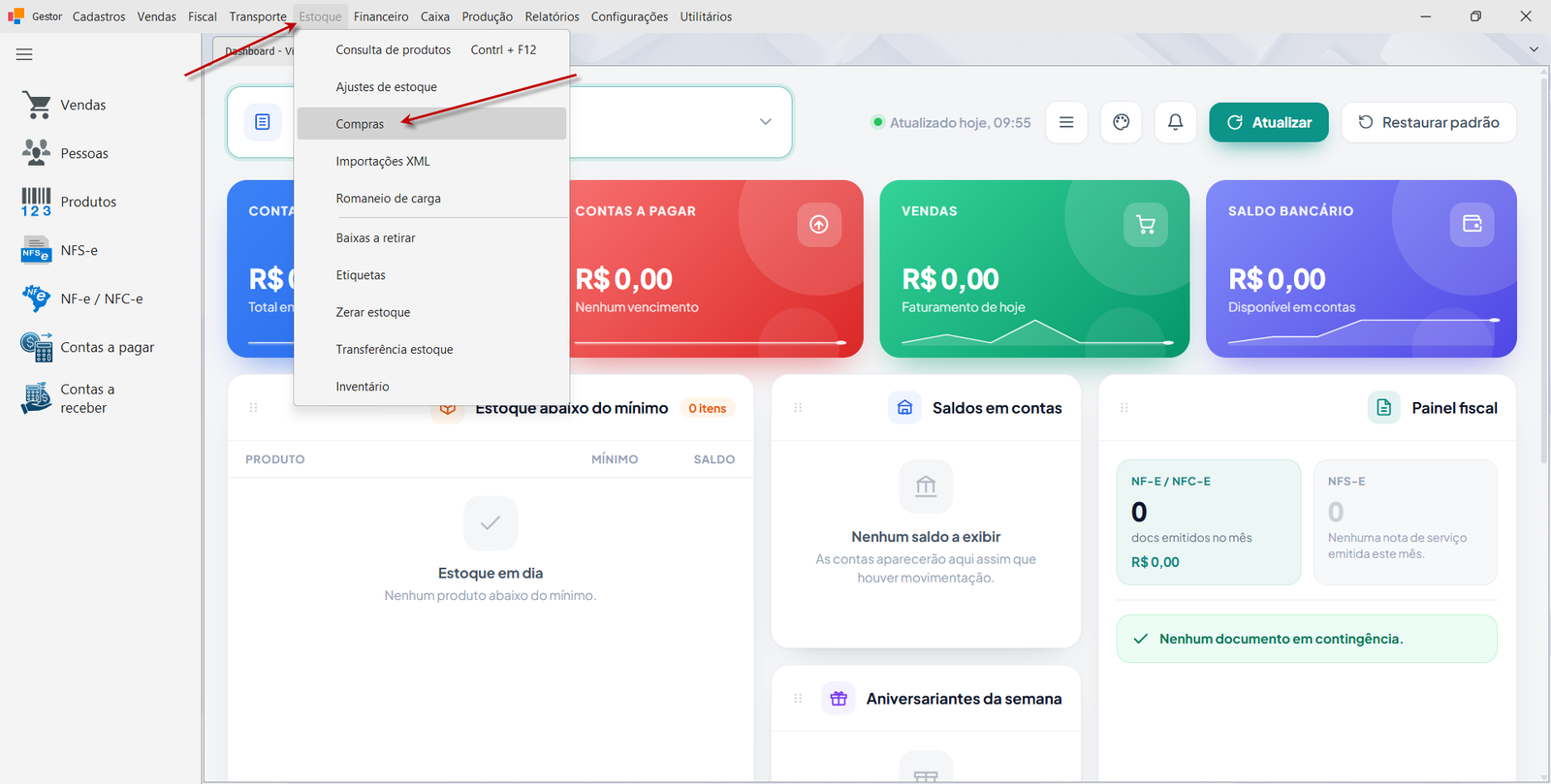Click the theme palette icon
The height and width of the screenshot is (784, 1551).
tap(1122, 122)
